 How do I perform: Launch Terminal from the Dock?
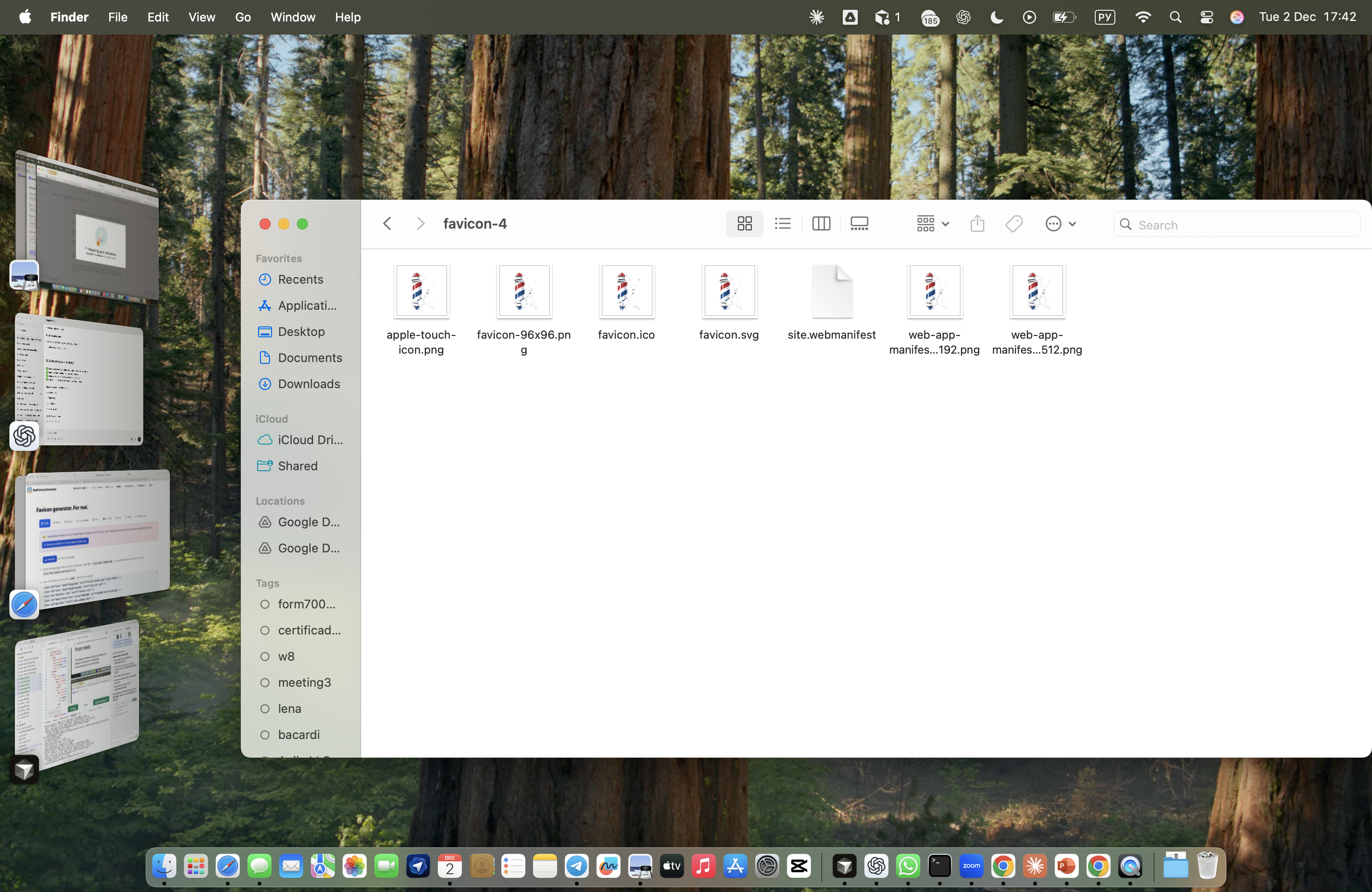(939, 866)
